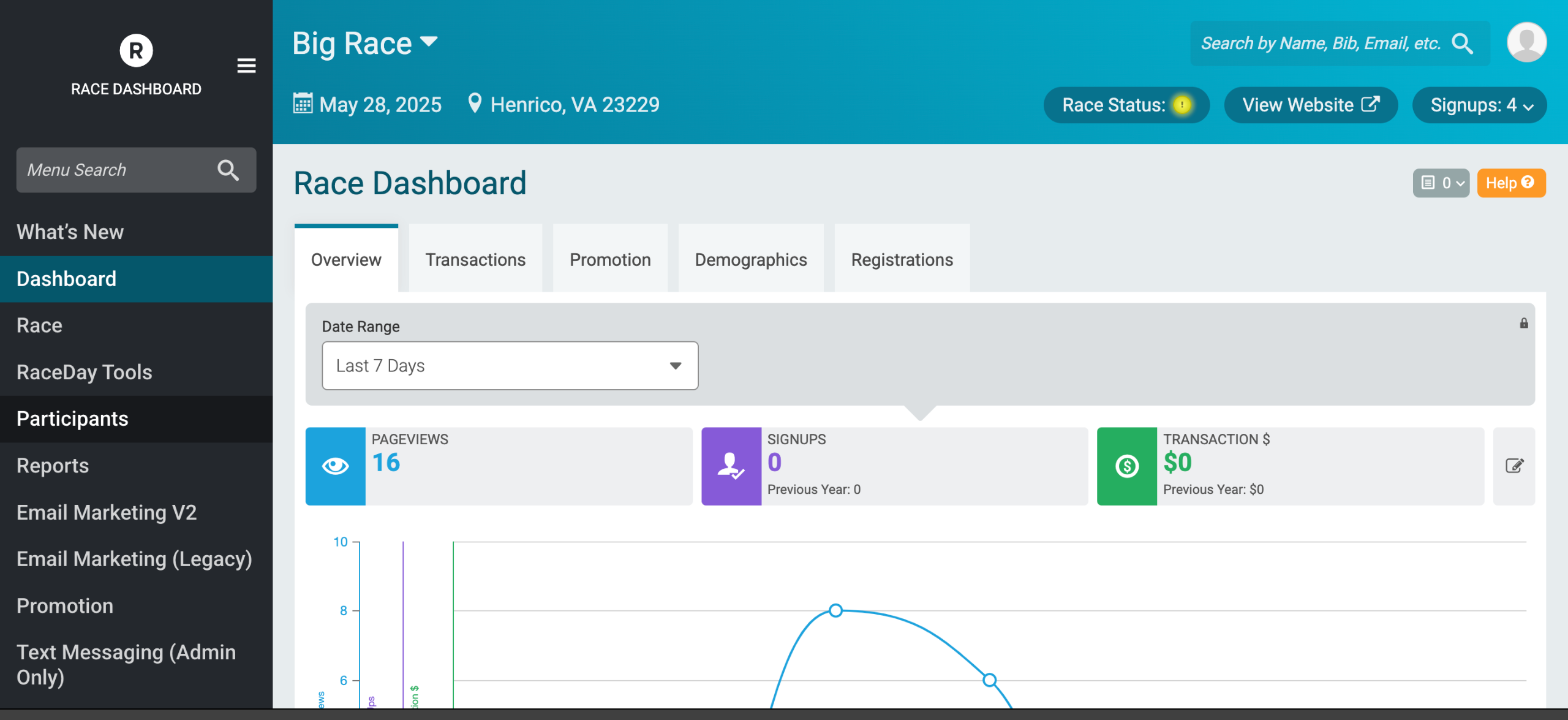The image size is (1568, 720).
Task: Expand the Signups: 4 dropdown
Action: coord(1479,105)
